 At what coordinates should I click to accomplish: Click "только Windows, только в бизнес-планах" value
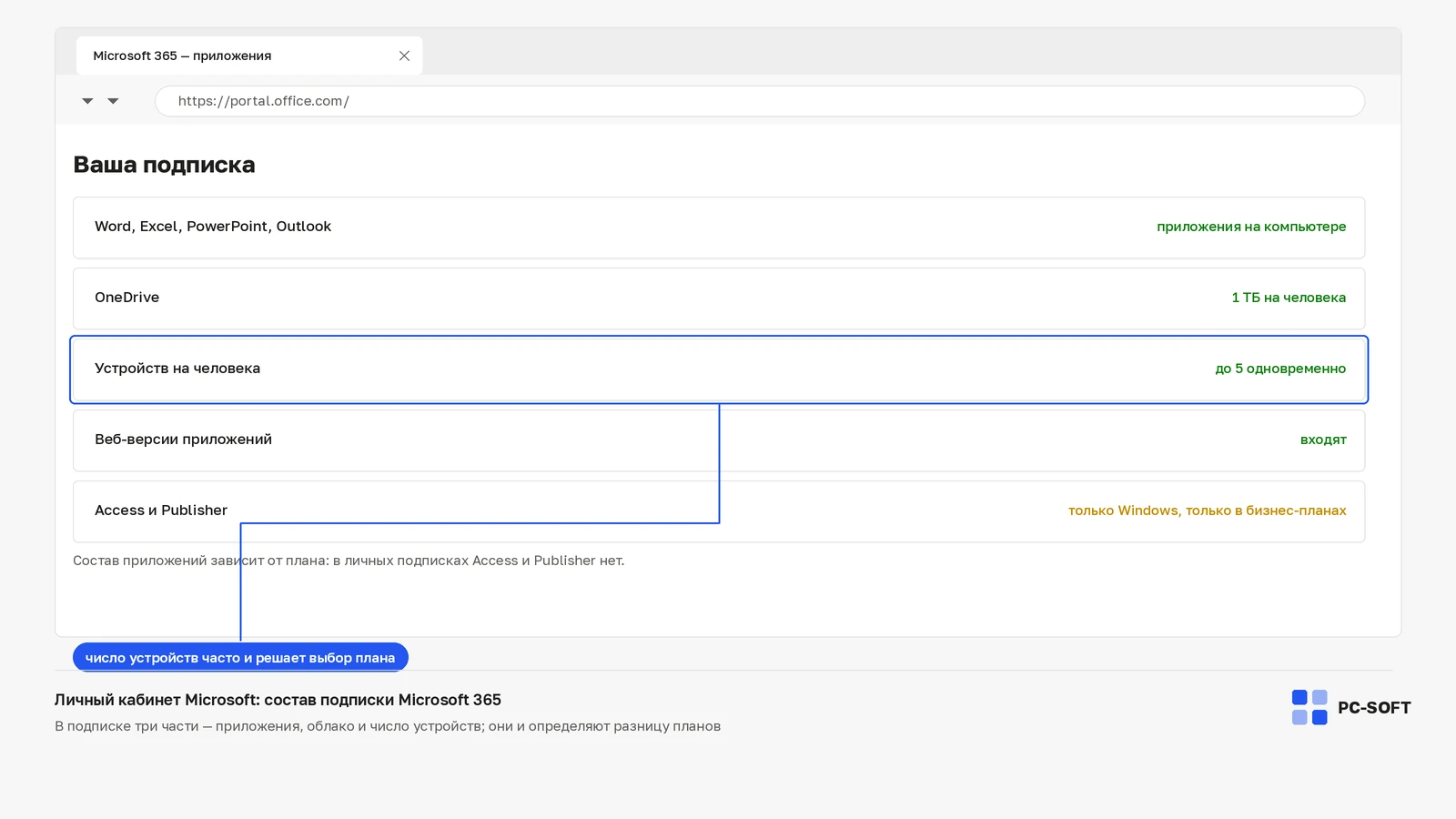click(x=1208, y=511)
